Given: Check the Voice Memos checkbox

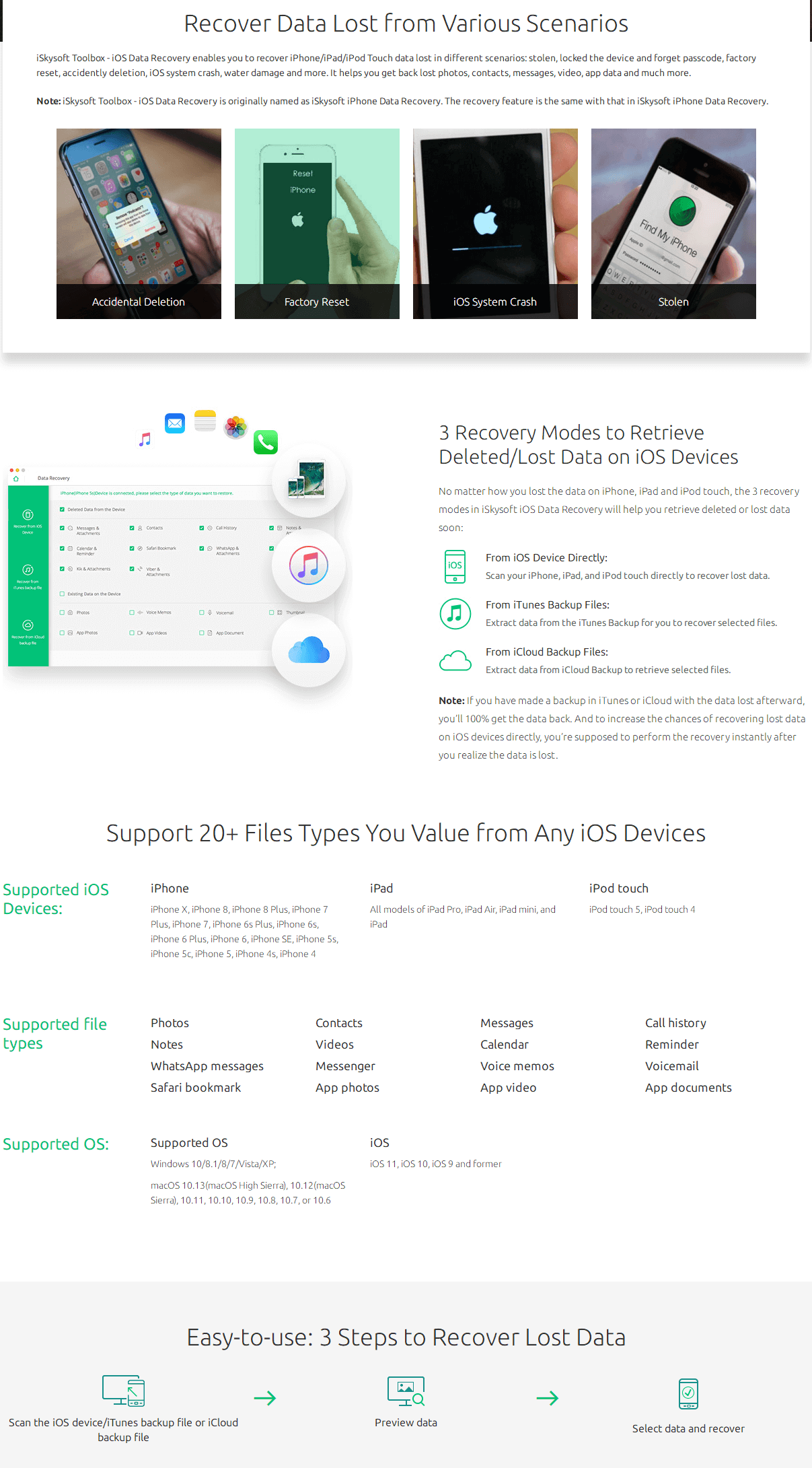Looking at the screenshot, I should coord(132,613).
